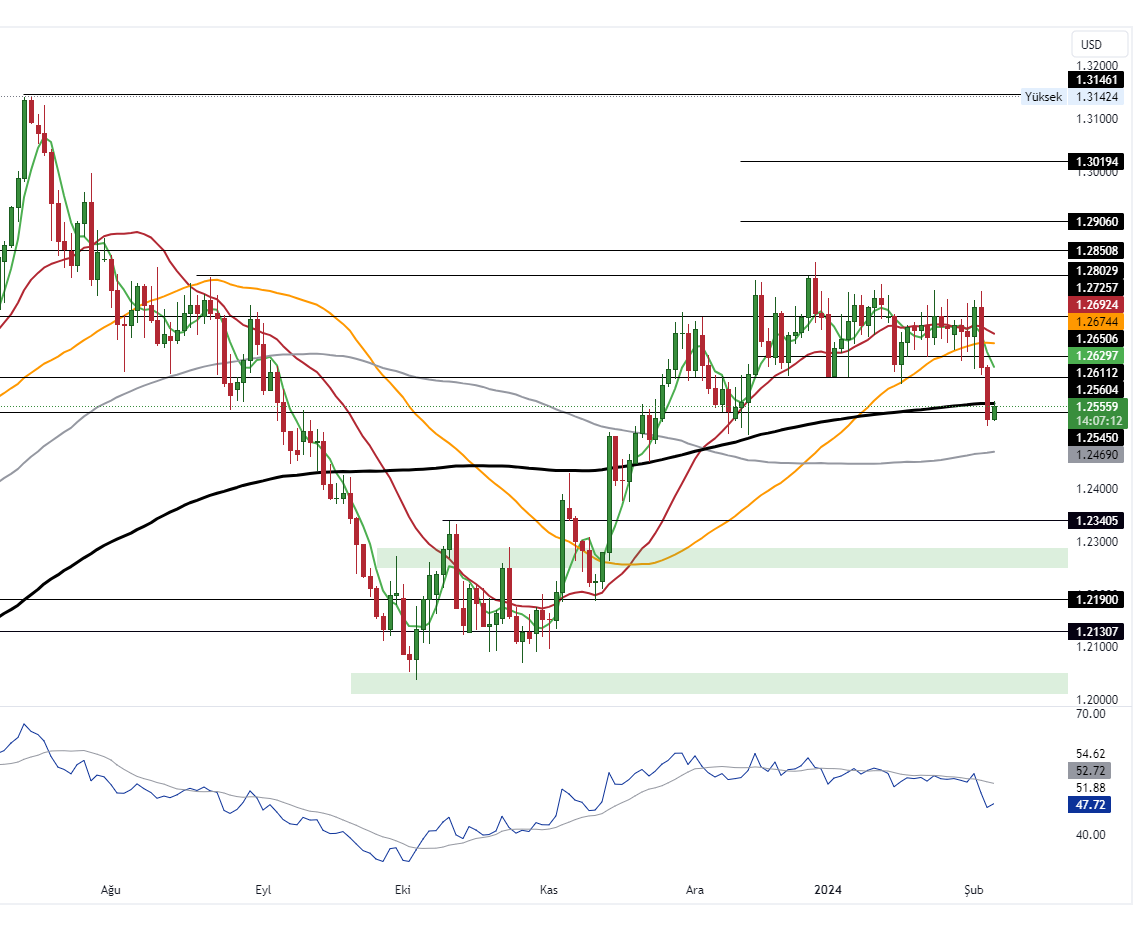Select the blue RSI value label 47.72
Viewport: 1142px width, 939px height.
click(x=1089, y=804)
